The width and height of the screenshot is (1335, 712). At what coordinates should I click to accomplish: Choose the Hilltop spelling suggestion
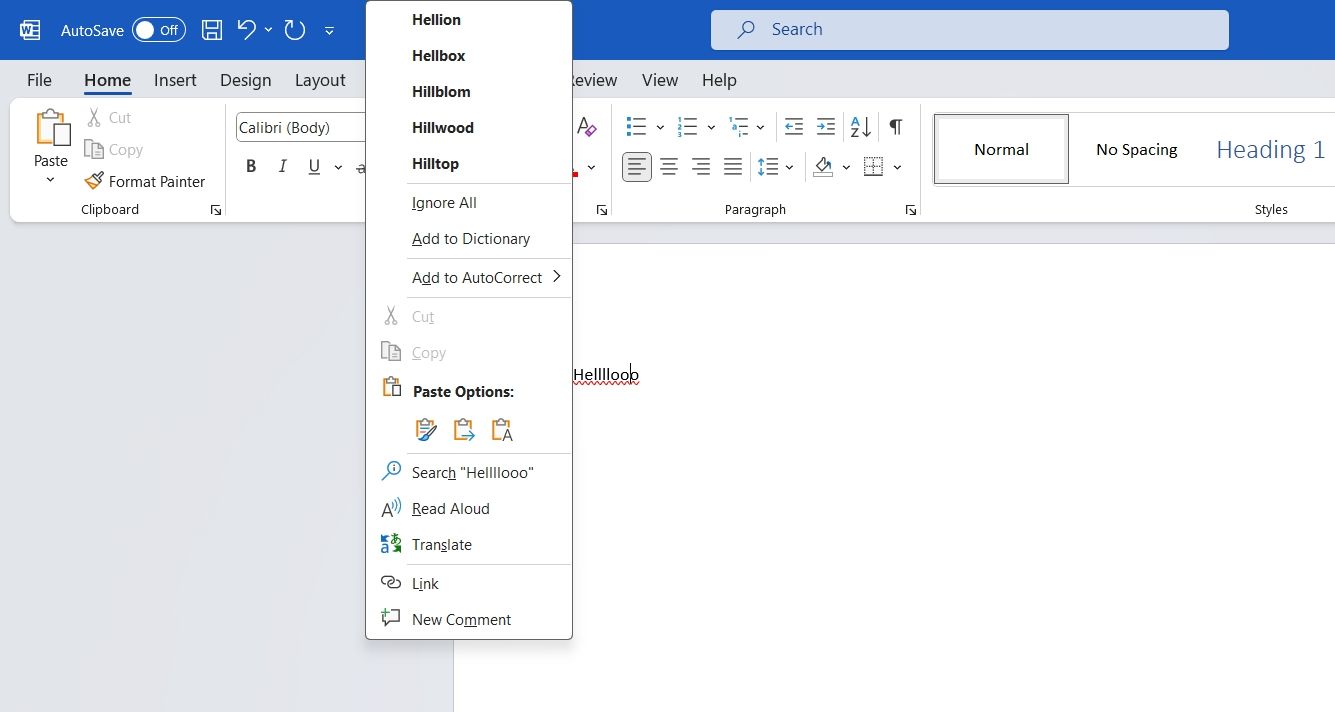pos(435,163)
